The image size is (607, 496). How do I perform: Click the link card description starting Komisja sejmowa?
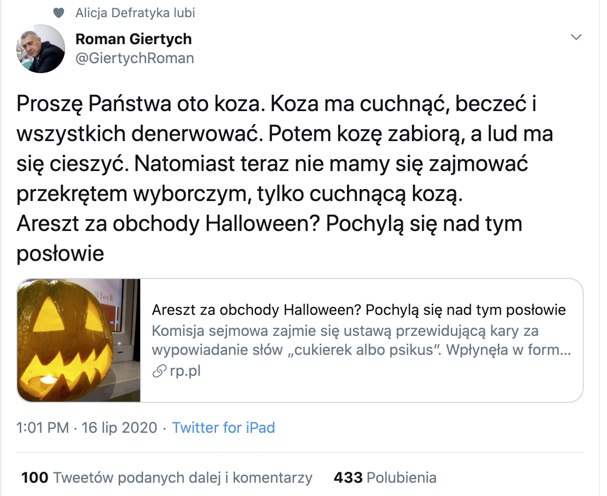[x=361, y=340]
